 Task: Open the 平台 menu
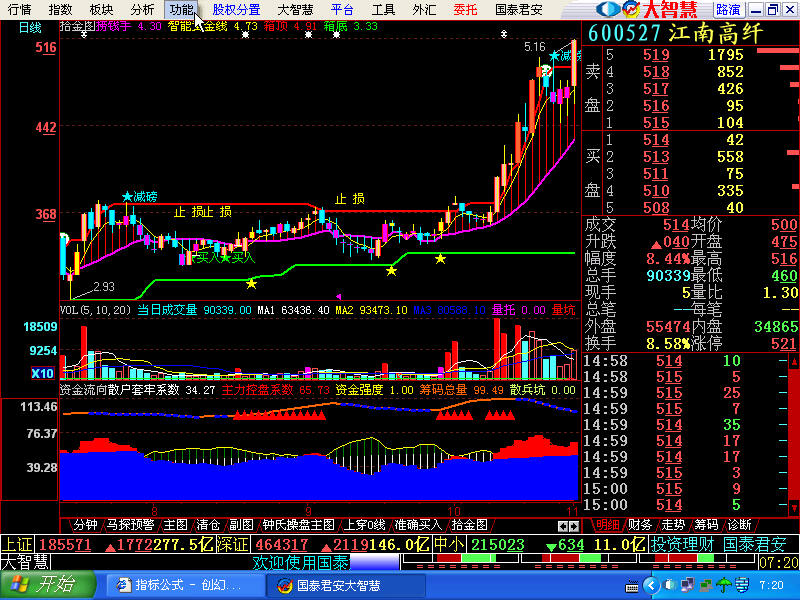tap(342, 9)
